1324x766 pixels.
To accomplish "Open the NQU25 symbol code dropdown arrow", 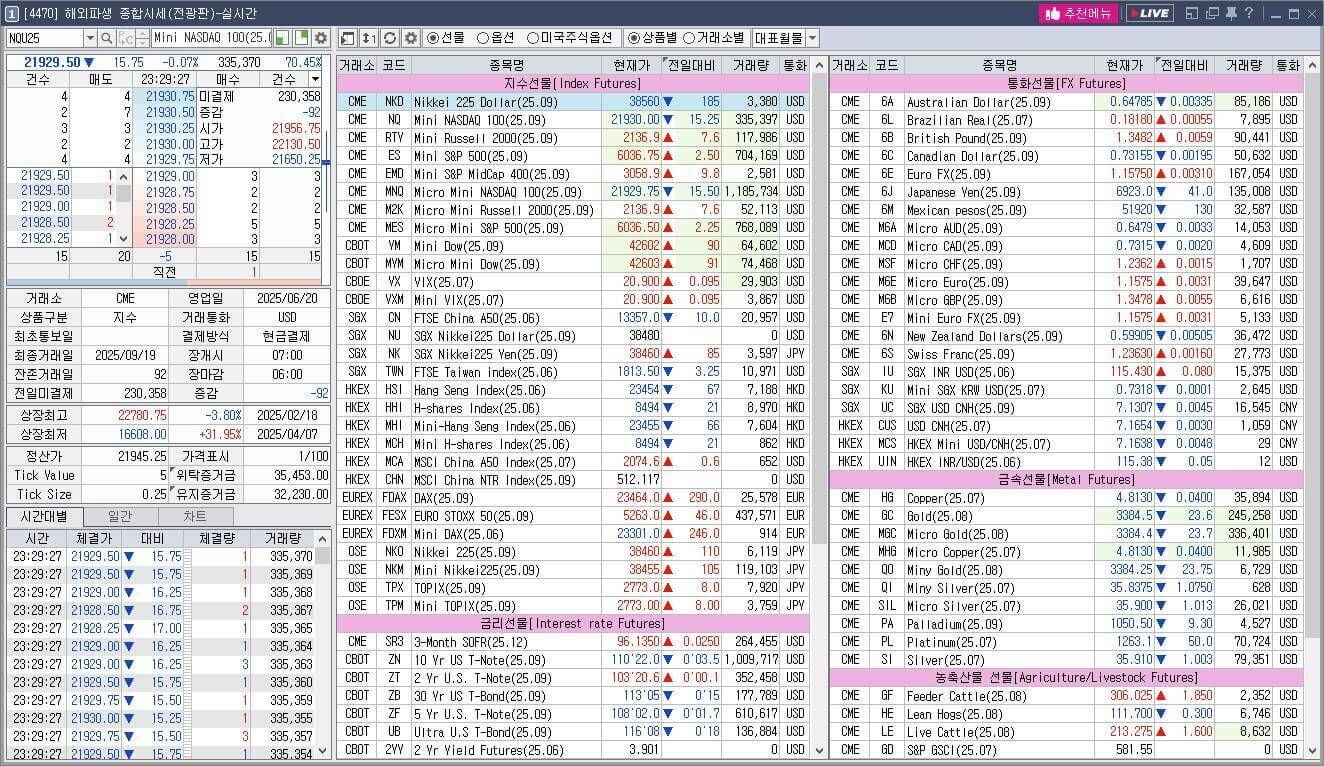I will pos(90,38).
